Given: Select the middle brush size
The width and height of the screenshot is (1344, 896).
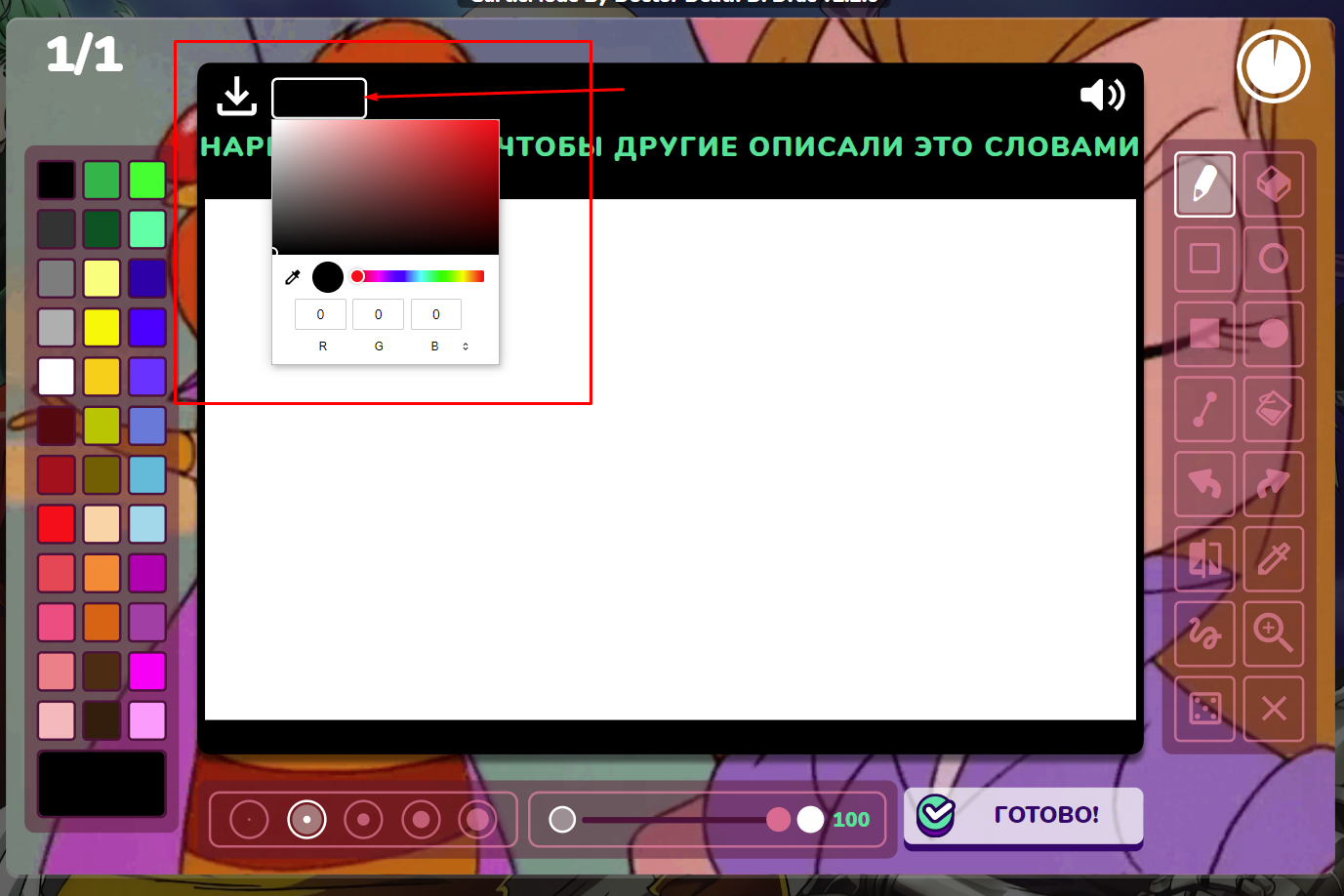Looking at the screenshot, I should pyautogui.click(x=363, y=820).
